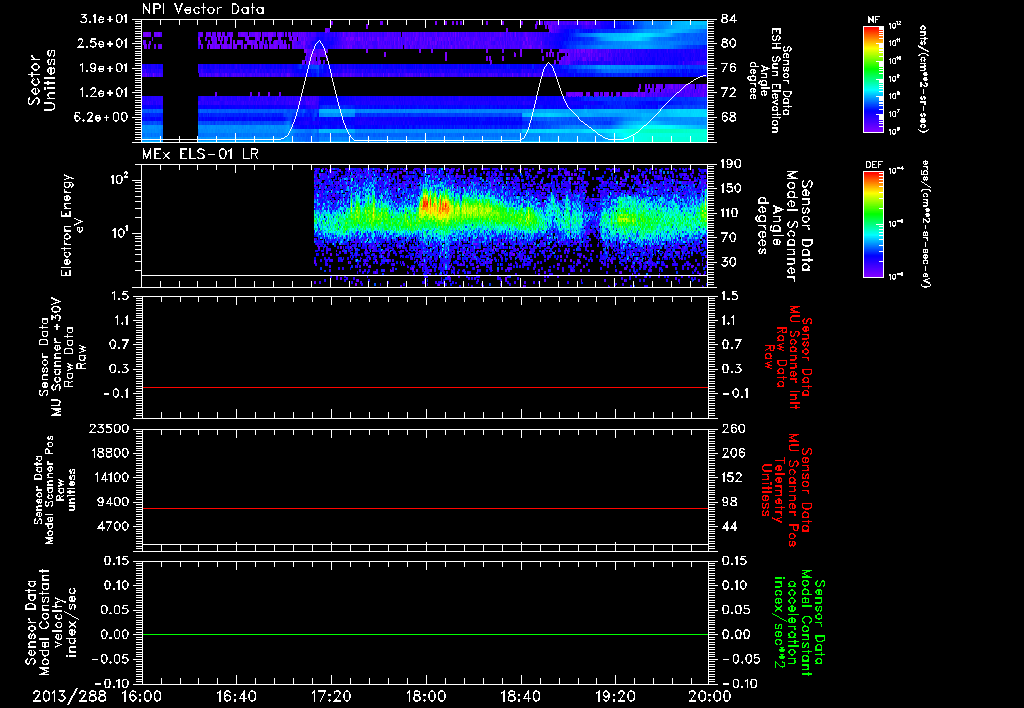The image size is (1024, 708).
Task: Click the '3.1e+01' sector axis value
Action: click(104, 19)
